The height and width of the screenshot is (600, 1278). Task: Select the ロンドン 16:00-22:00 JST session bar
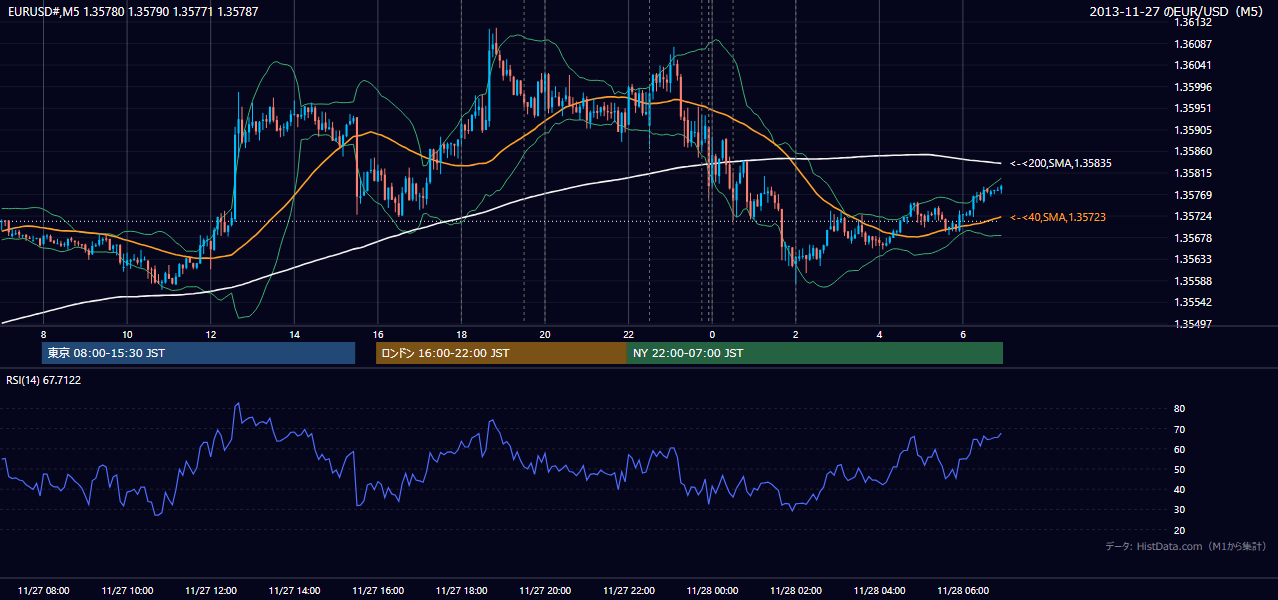pyautogui.click(x=501, y=353)
